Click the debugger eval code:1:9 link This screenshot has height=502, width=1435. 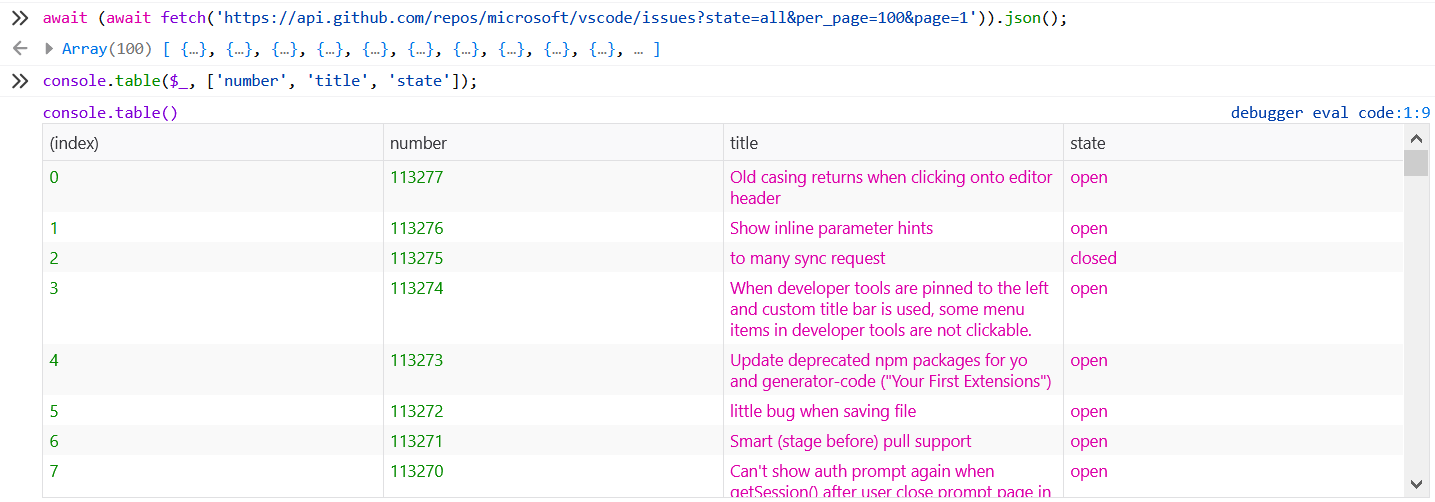(x=1330, y=113)
